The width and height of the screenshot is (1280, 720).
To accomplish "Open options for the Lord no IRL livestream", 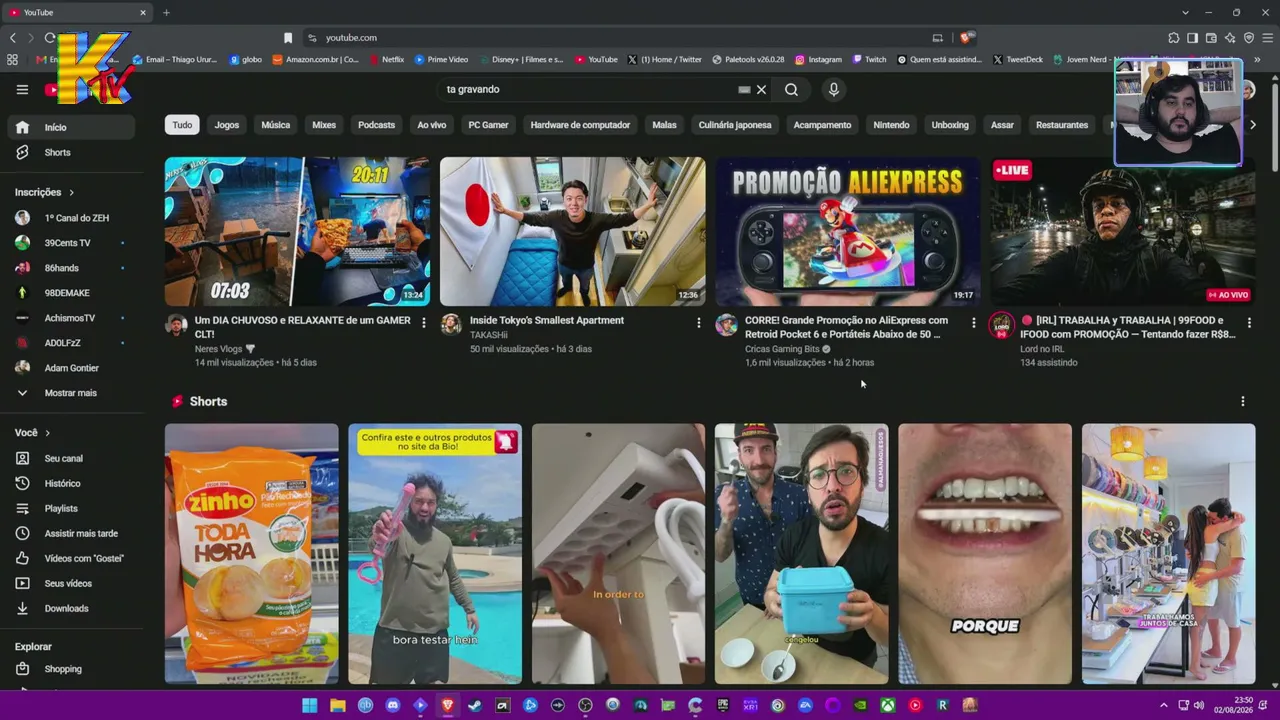I will point(1248,322).
